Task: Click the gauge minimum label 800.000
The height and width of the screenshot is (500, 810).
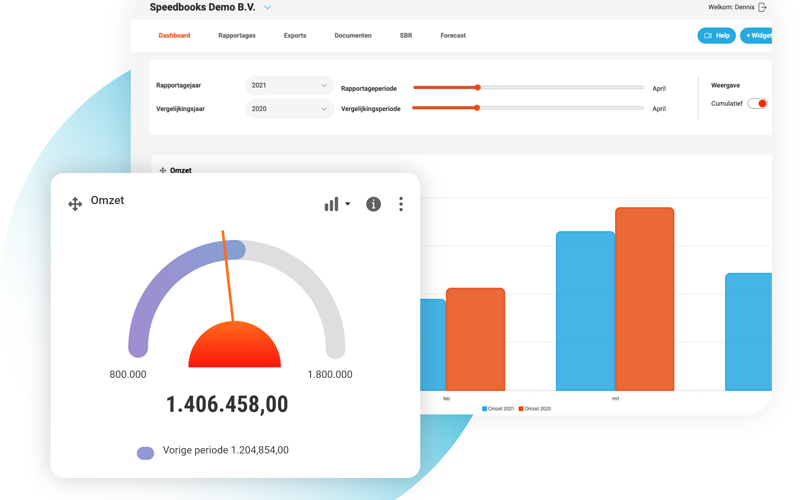Action: pos(128,374)
